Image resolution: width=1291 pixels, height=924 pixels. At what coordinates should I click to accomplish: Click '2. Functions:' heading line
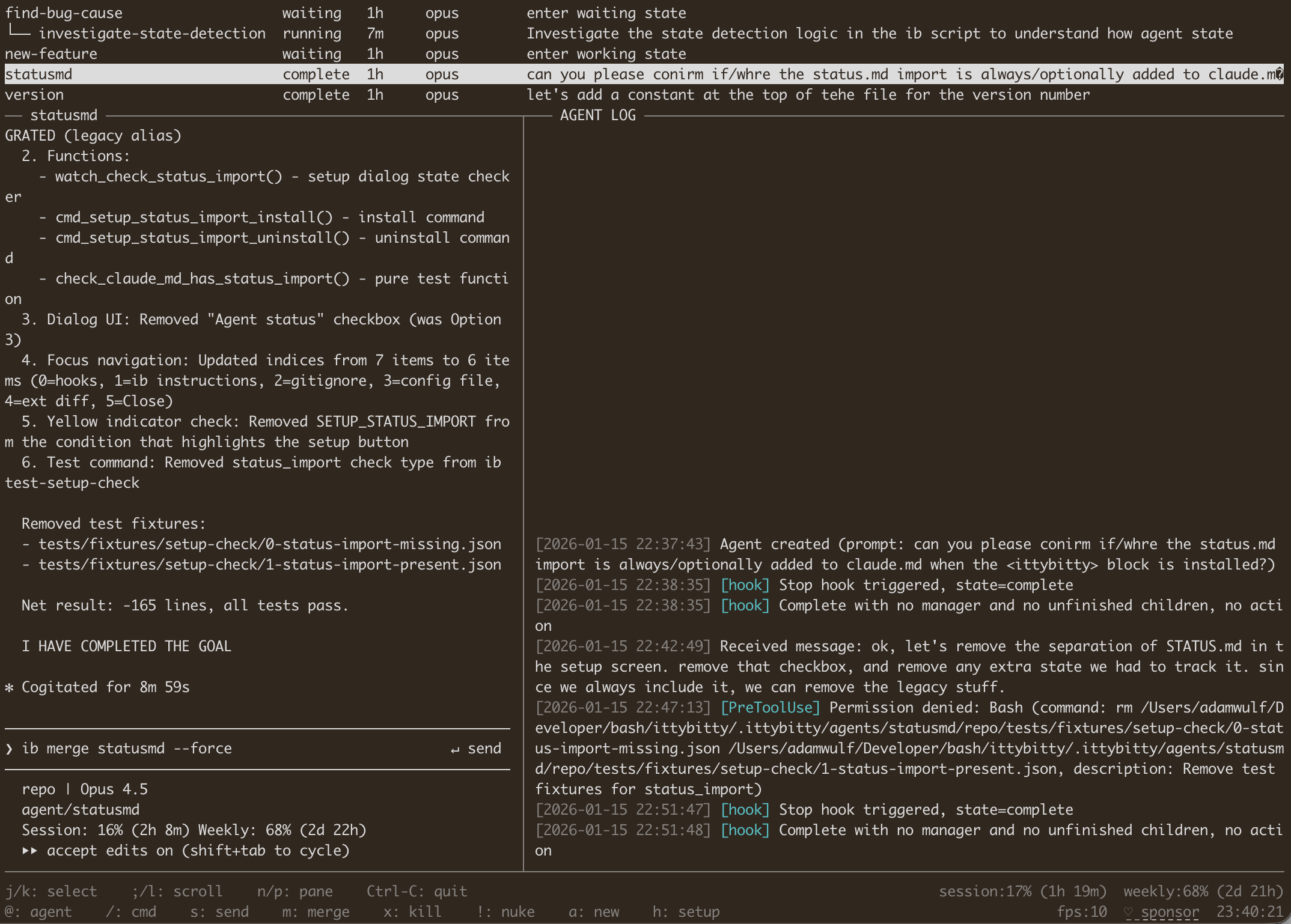(76, 156)
